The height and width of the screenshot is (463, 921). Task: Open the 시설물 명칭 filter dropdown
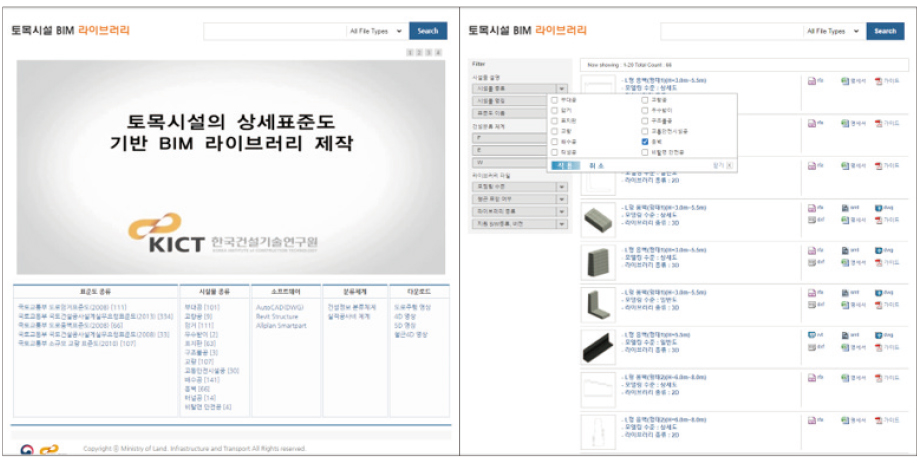[x=510, y=101]
